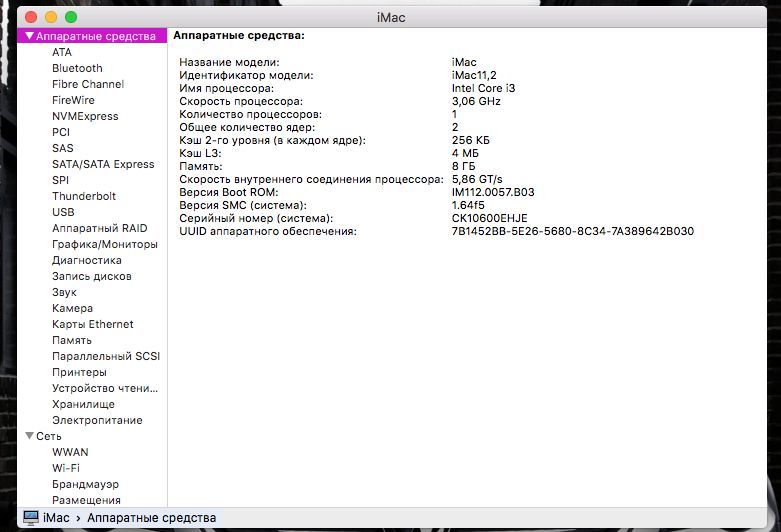The image size is (781, 532).
Task: Select Запись дисков in sidebar
Action: pos(92,276)
